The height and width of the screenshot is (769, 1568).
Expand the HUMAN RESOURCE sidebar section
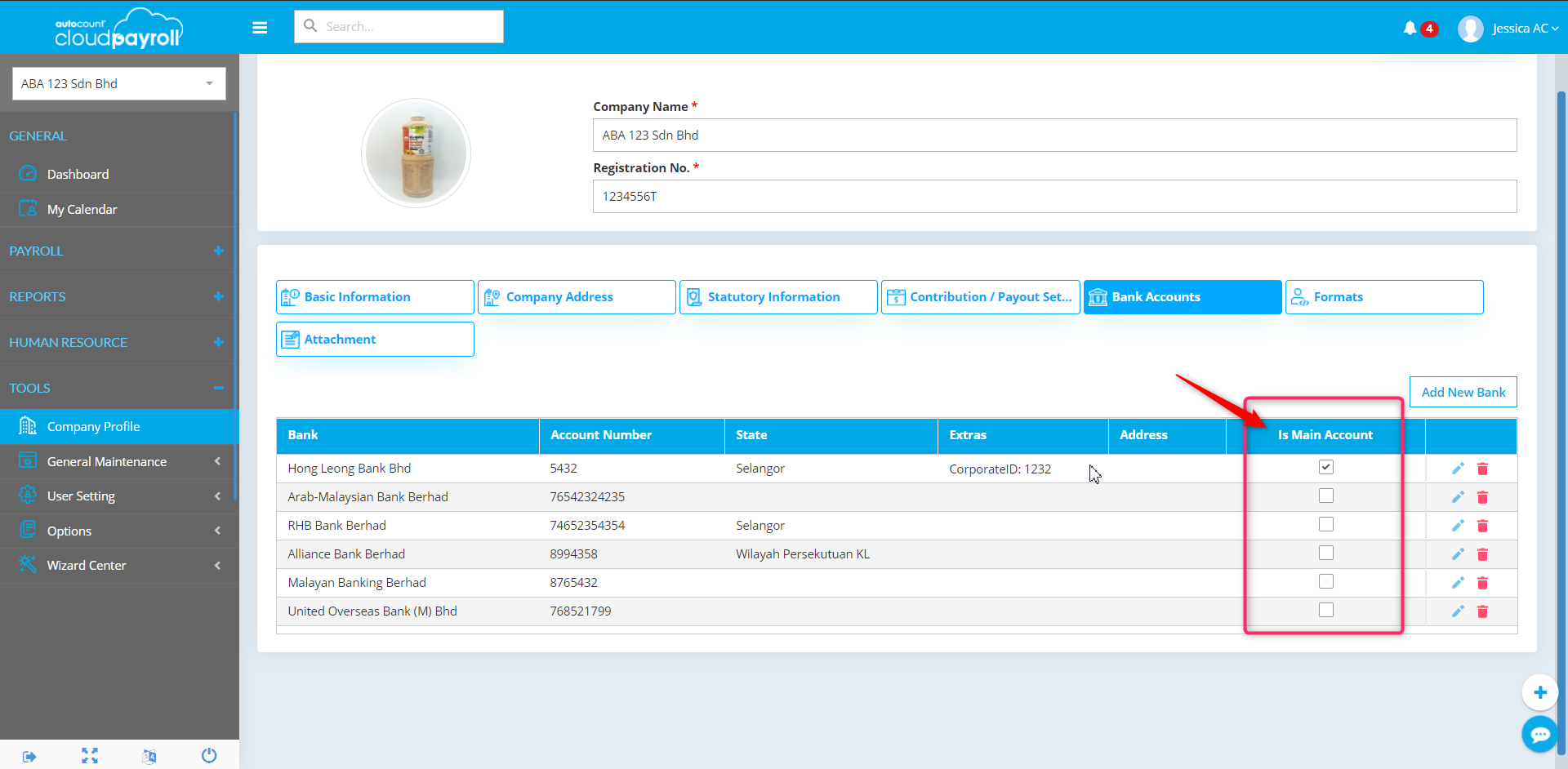[x=218, y=342]
